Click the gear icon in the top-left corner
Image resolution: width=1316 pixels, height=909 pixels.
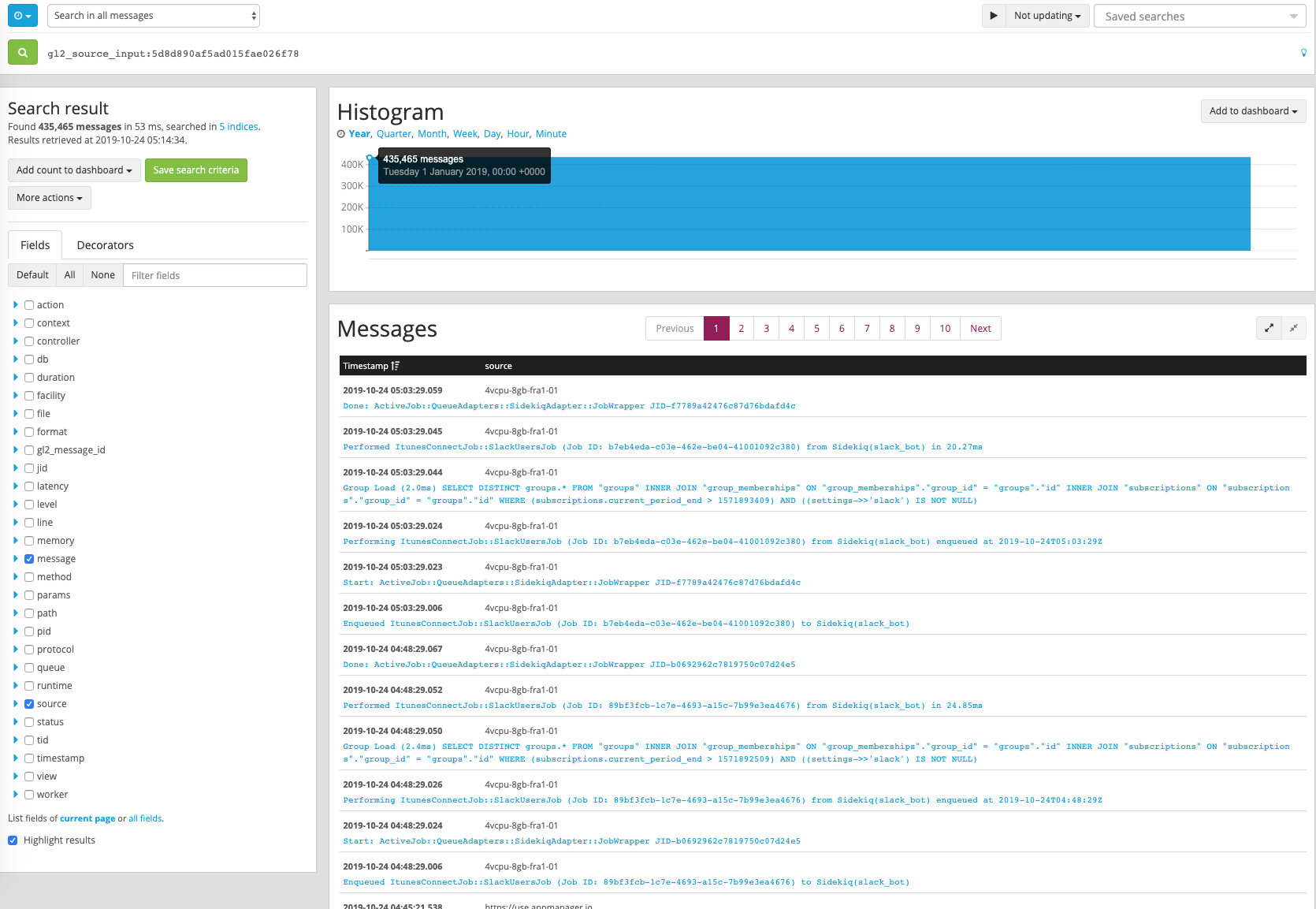pos(22,15)
